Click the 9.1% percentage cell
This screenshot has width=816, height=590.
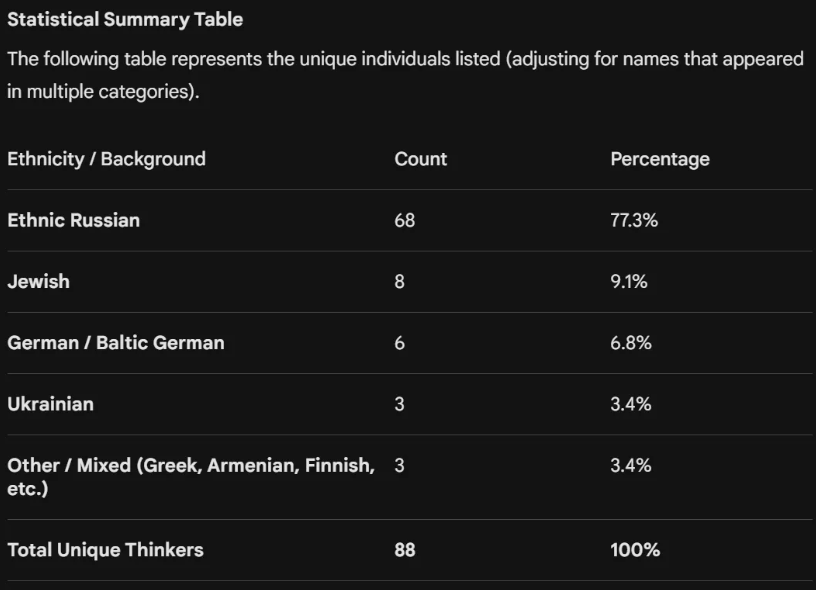629,281
